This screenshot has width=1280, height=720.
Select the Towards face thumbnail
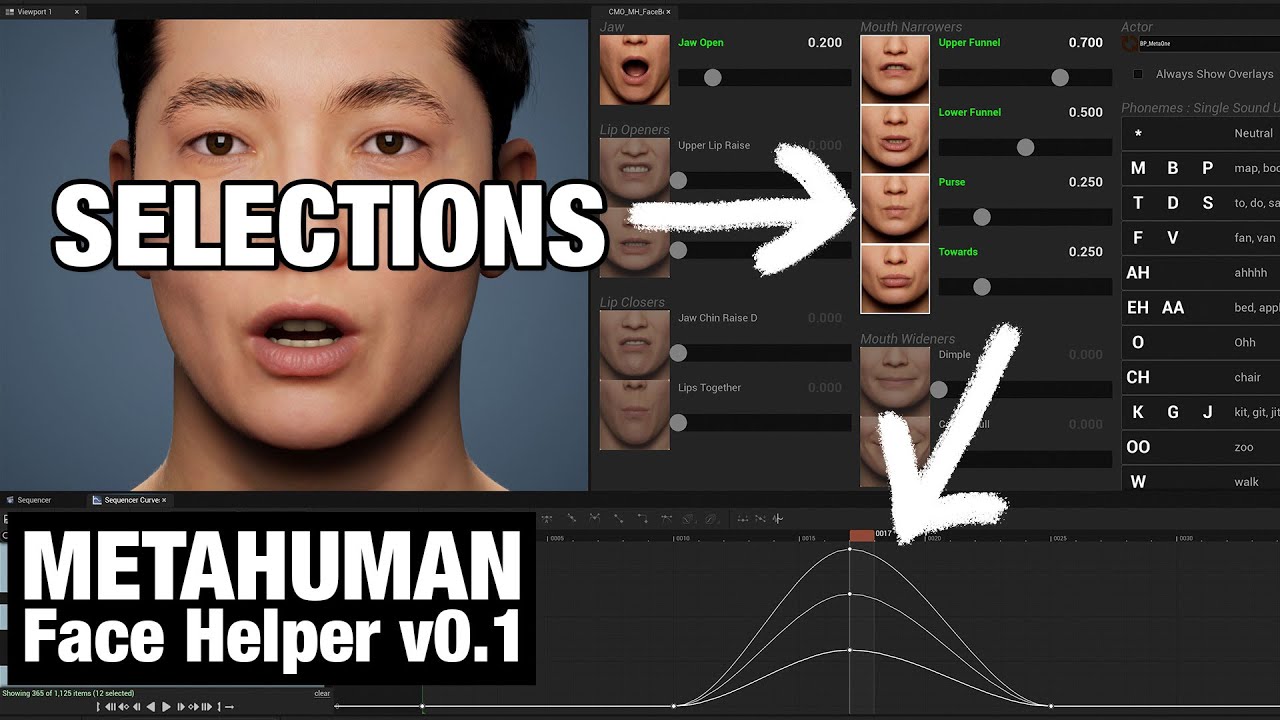[x=895, y=279]
